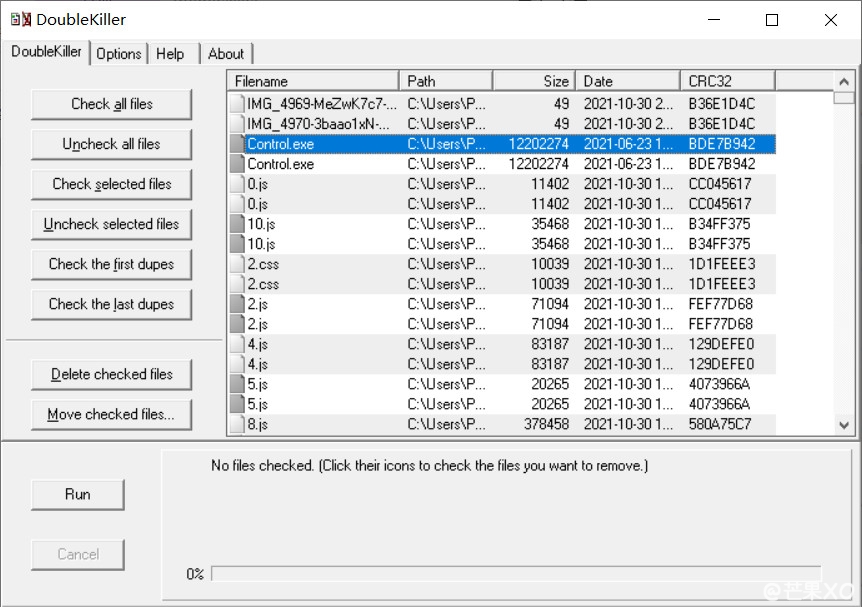Screen dimensions: 862x607
Task: Sort list by Filename column header
Action: 313,81
